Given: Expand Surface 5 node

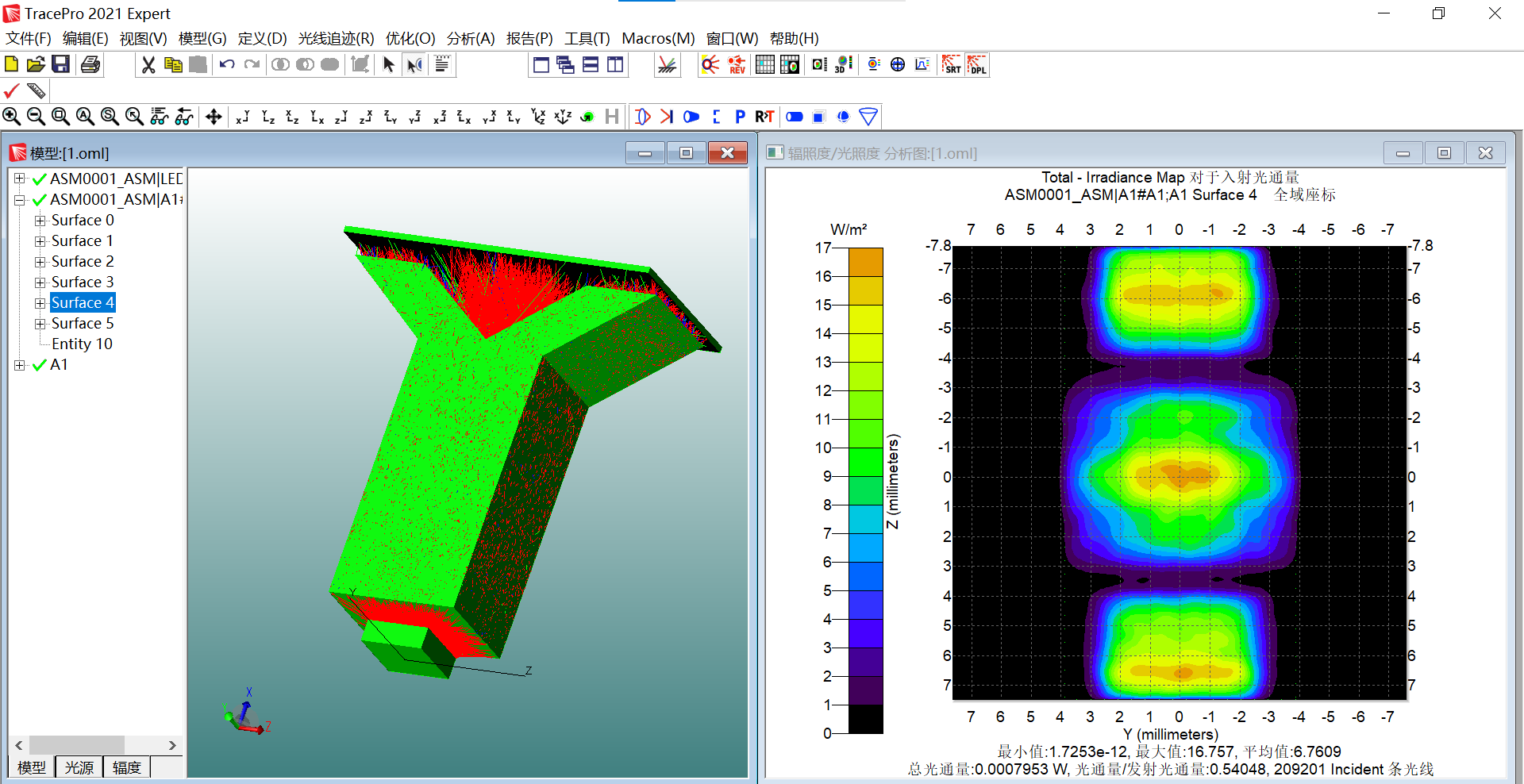Looking at the screenshot, I should coord(40,324).
